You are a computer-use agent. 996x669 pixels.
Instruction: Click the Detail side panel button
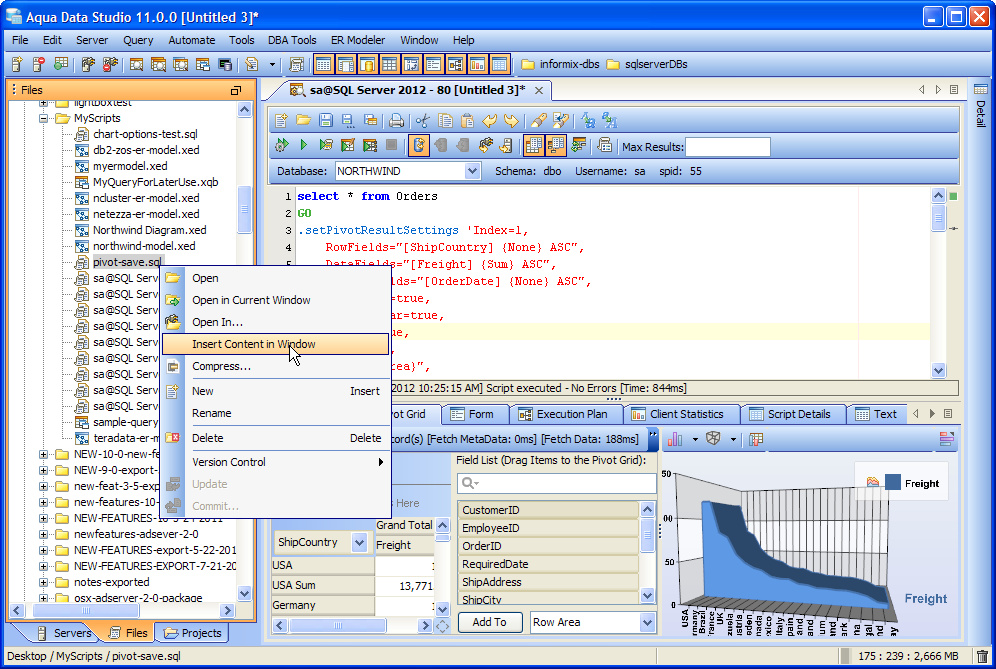[x=981, y=105]
